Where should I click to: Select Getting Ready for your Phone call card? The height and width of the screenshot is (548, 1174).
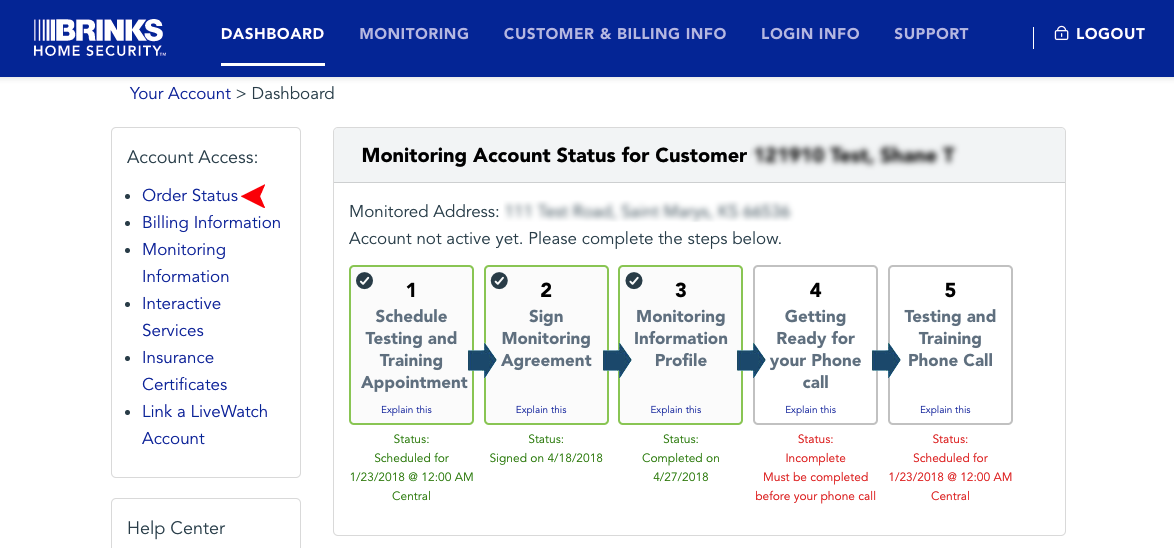click(815, 345)
